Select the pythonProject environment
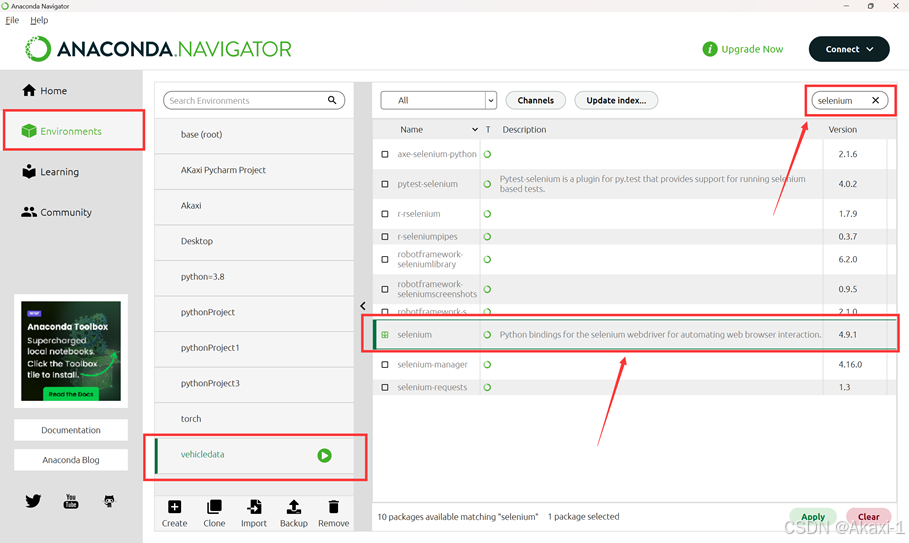 coord(254,312)
